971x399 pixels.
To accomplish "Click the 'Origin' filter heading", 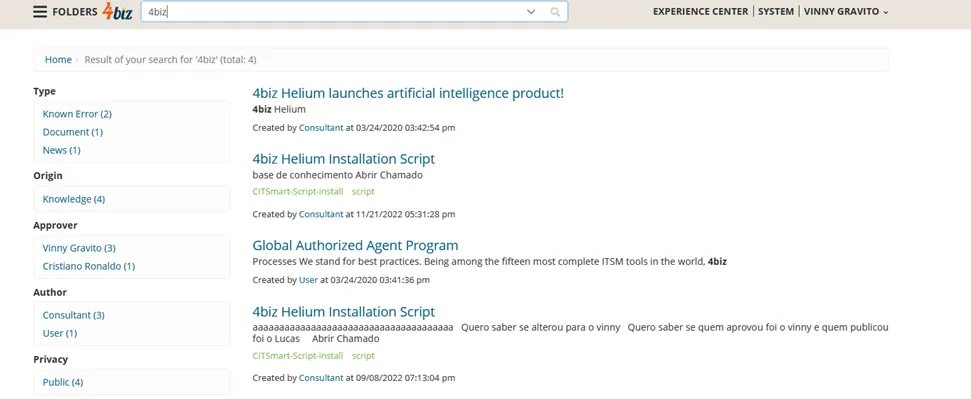I will (x=48, y=175).
